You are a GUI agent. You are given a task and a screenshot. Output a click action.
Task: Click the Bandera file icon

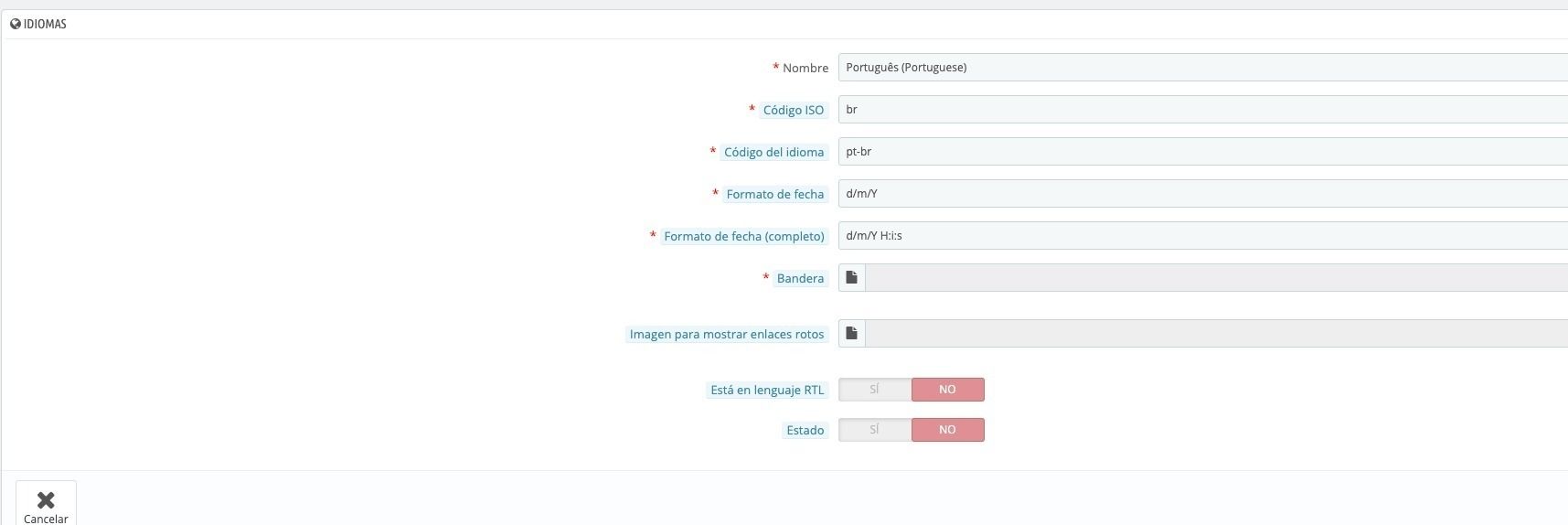[851, 277]
